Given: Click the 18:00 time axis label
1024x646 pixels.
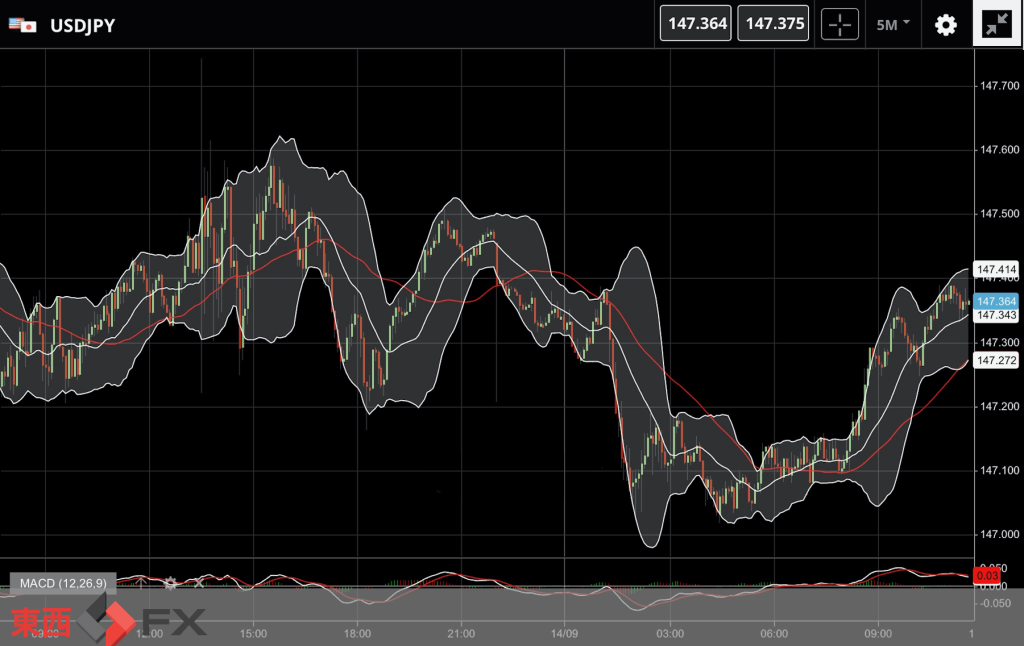Looking at the screenshot, I should click(357, 634).
